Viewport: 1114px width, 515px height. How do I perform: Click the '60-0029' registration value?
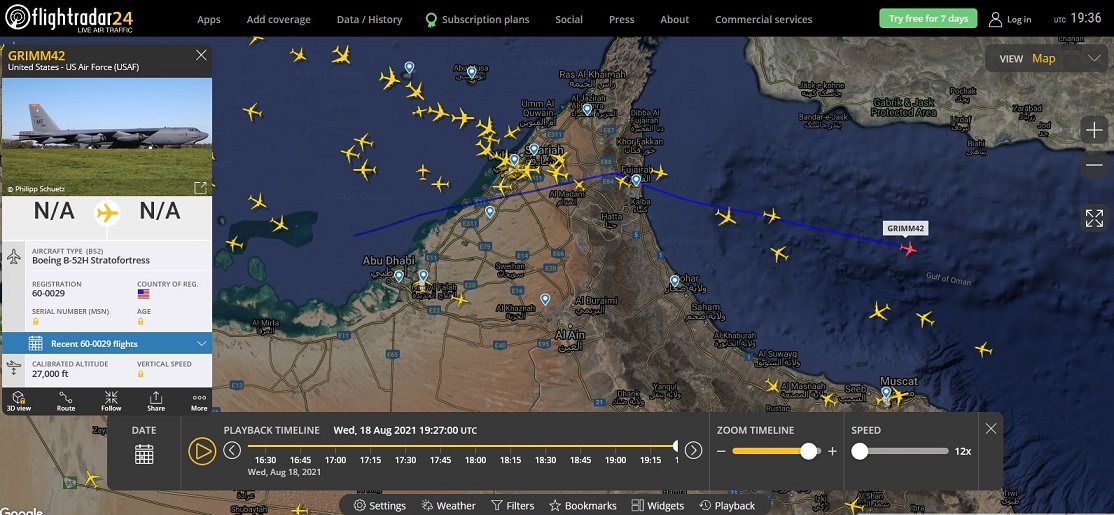click(x=49, y=293)
